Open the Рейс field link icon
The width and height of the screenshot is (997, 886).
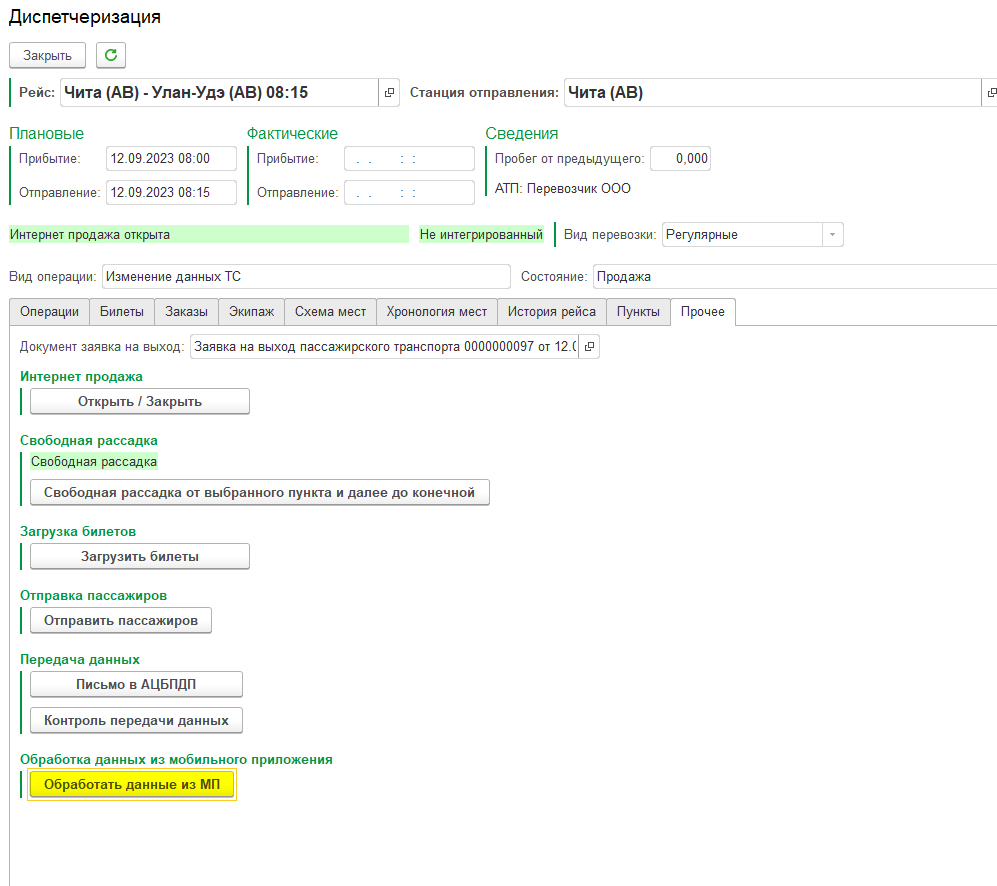pos(390,93)
